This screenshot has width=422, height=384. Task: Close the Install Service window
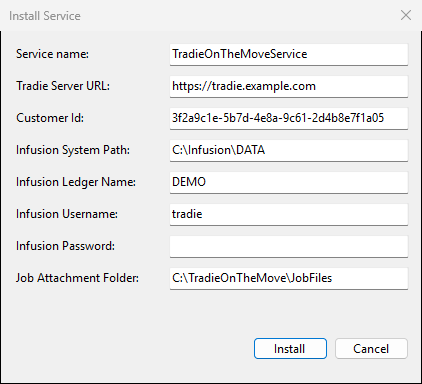[x=406, y=15]
